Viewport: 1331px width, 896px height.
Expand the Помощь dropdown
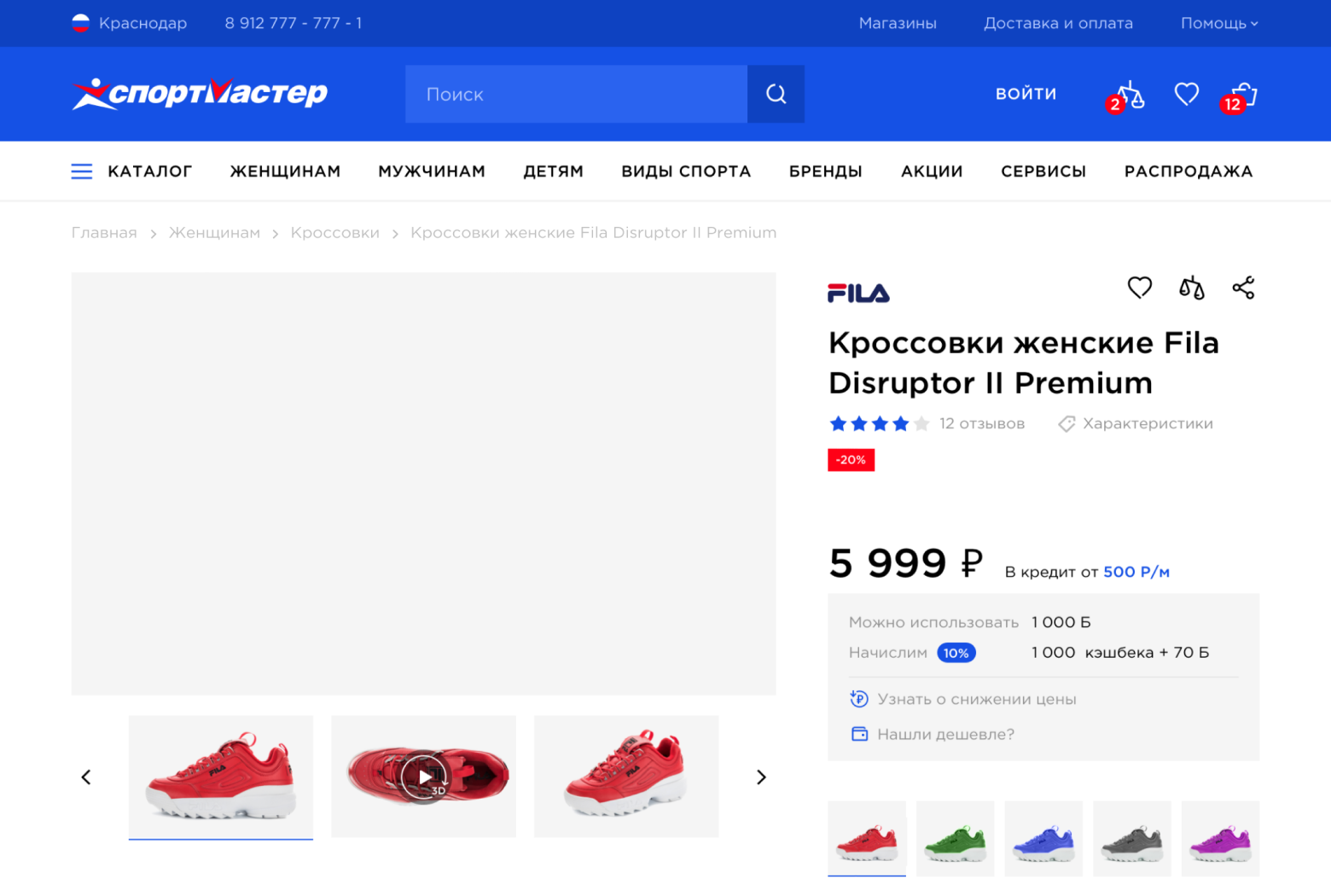(x=1218, y=23)
